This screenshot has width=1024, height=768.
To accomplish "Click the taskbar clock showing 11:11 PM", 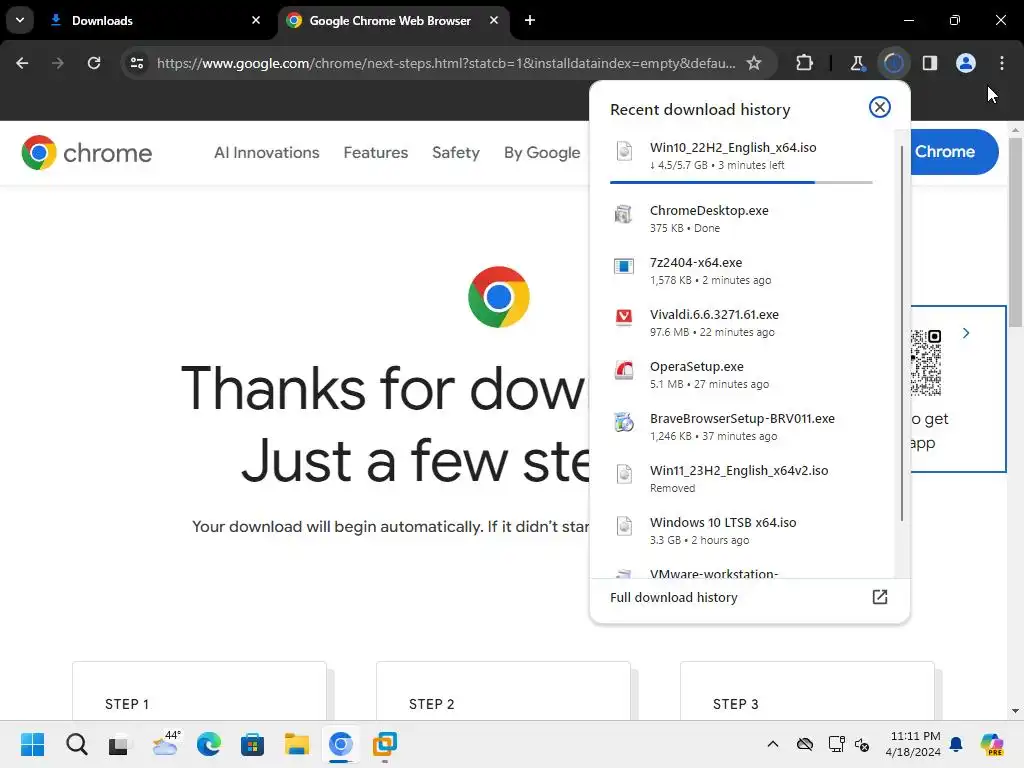I will [913, 744].
